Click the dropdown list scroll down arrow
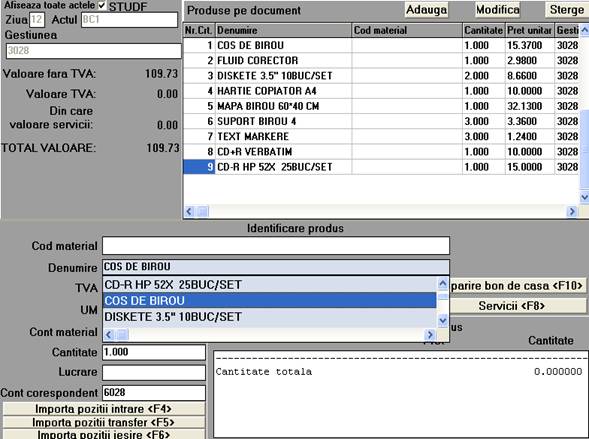 point(443,321)
